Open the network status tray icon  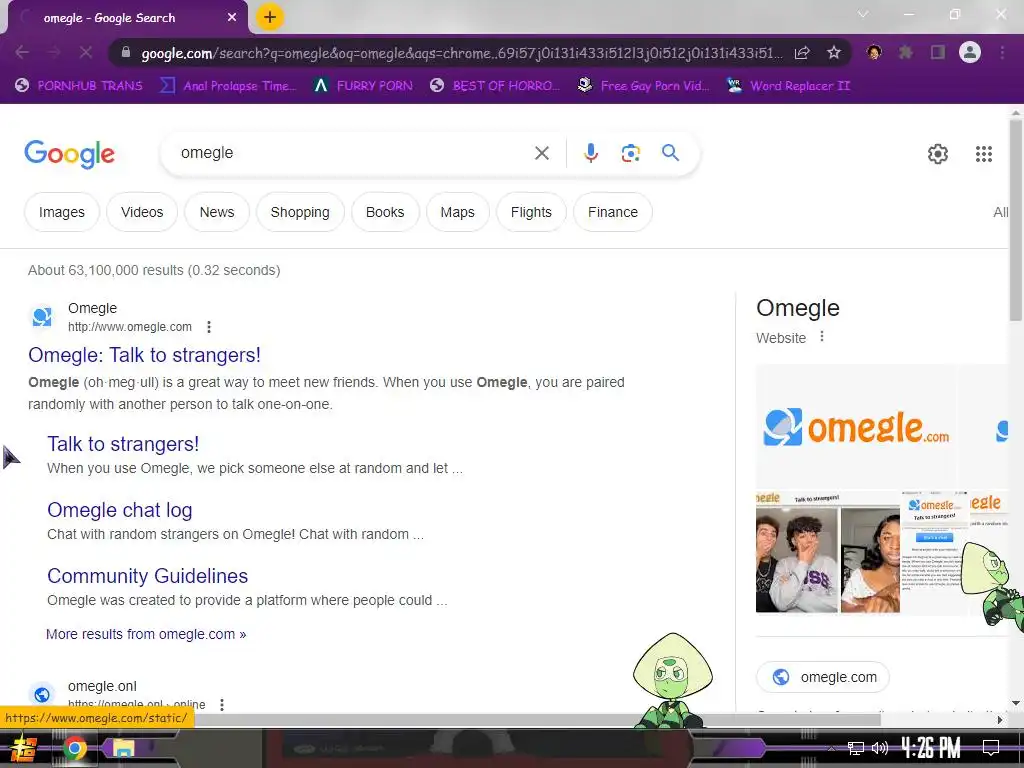[x=856, y=748]
